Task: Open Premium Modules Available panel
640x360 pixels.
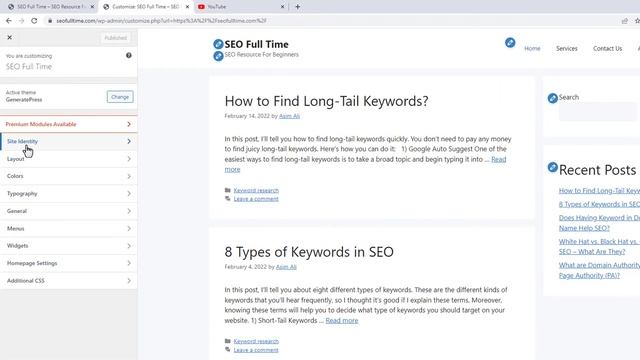Action: pyautogui.click(x=69, y=124)
